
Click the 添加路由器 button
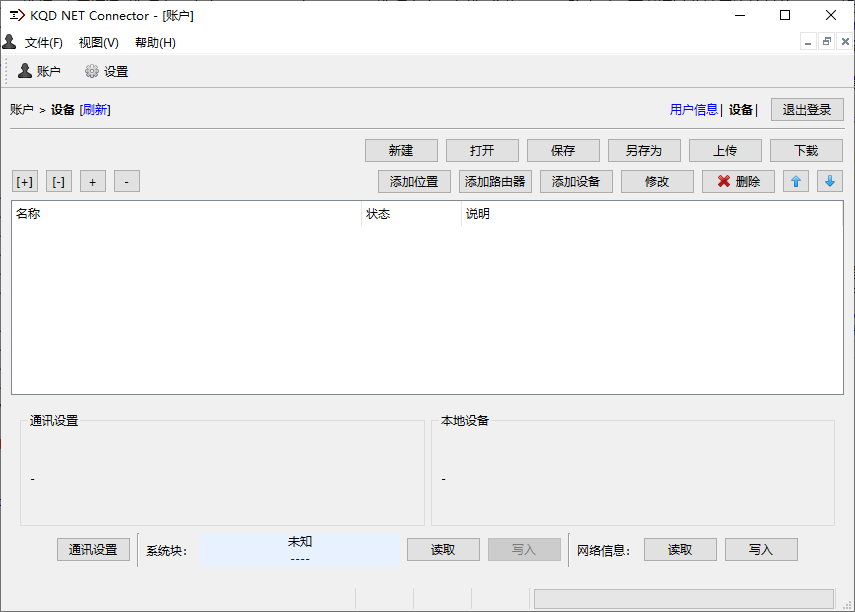[x=495, y=181]
